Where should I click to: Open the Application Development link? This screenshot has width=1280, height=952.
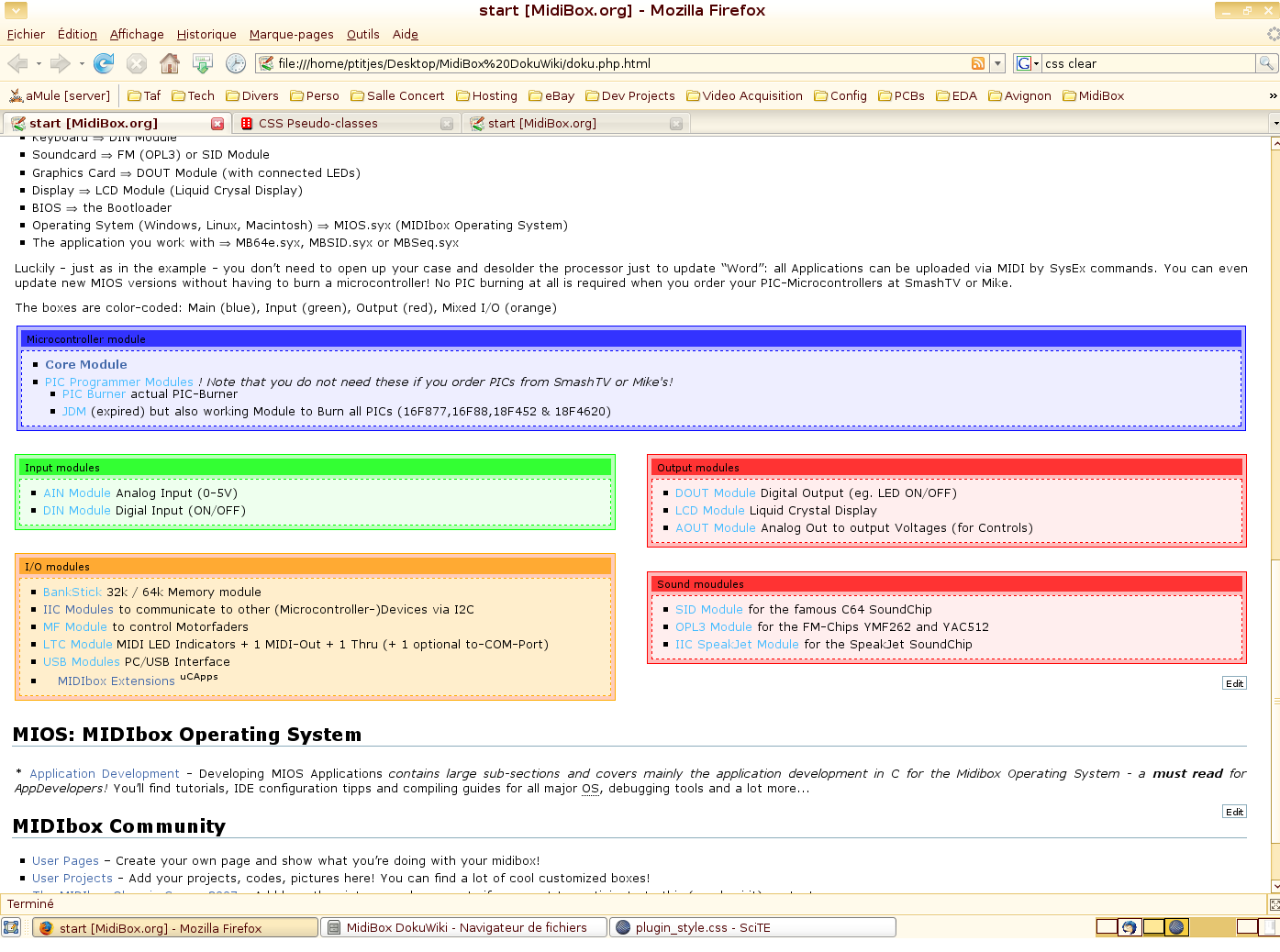click(105, 773)
